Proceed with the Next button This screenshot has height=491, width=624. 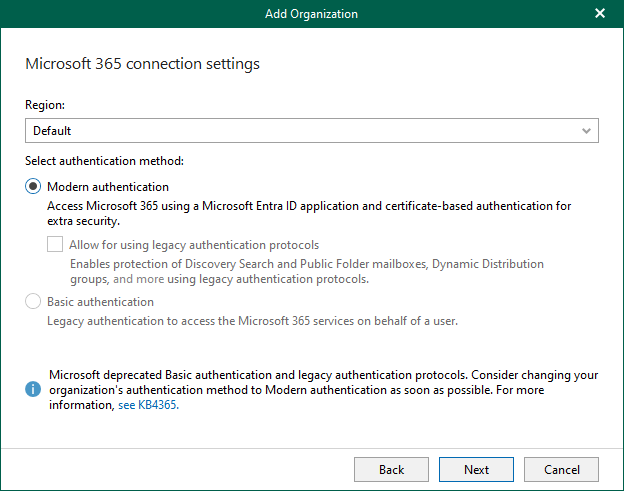(x=476, y=469)
